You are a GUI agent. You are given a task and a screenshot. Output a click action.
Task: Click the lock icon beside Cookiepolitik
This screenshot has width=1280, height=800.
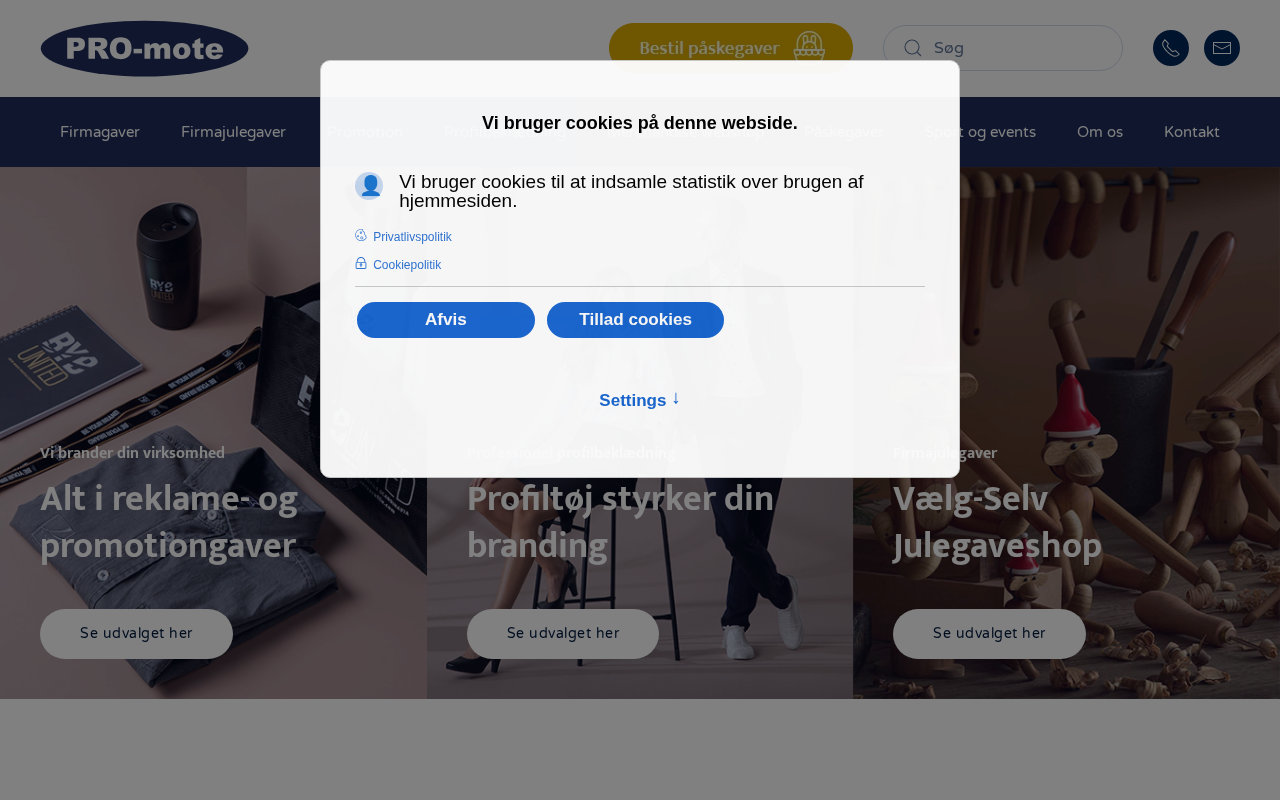click(361, 264)
